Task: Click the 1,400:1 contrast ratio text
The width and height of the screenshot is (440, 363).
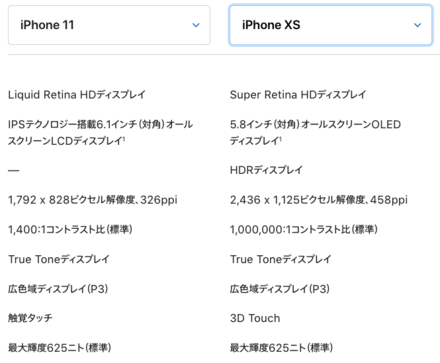Action: (x=70, y=229)
